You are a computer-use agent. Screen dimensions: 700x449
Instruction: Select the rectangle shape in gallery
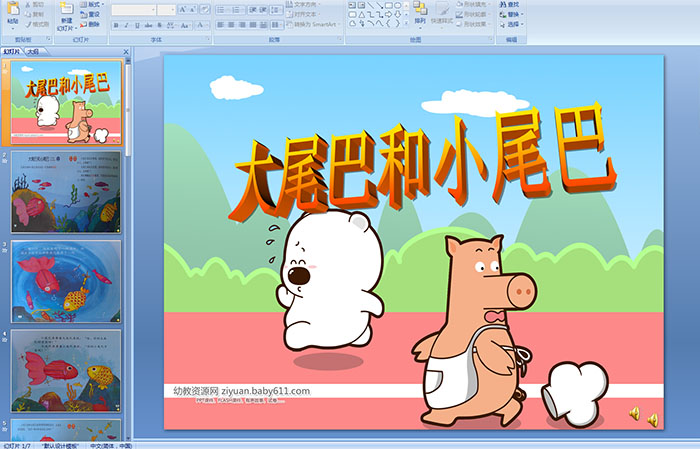pos(389,5)
